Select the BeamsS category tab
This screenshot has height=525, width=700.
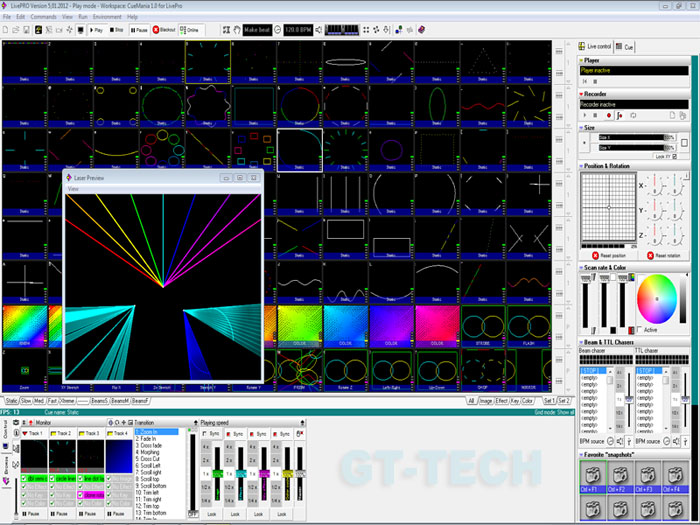click(x=99, y=401)
